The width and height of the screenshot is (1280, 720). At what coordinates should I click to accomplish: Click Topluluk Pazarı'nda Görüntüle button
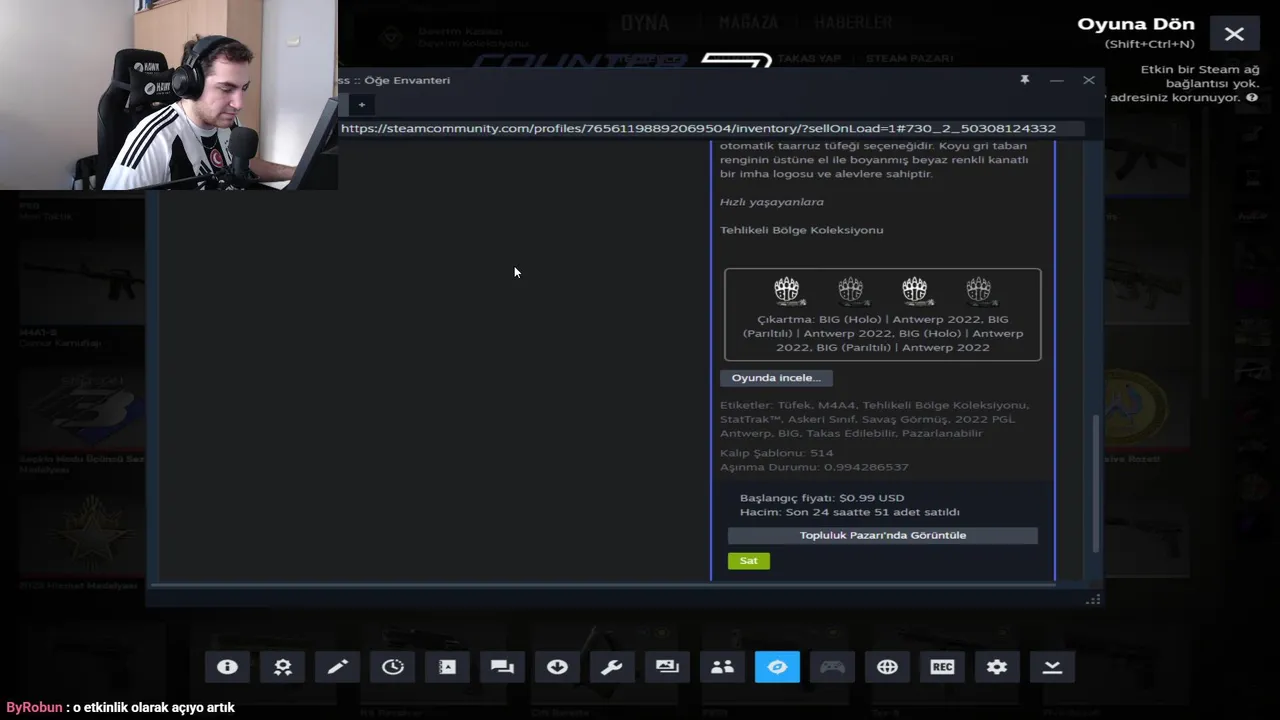point(883,535)
